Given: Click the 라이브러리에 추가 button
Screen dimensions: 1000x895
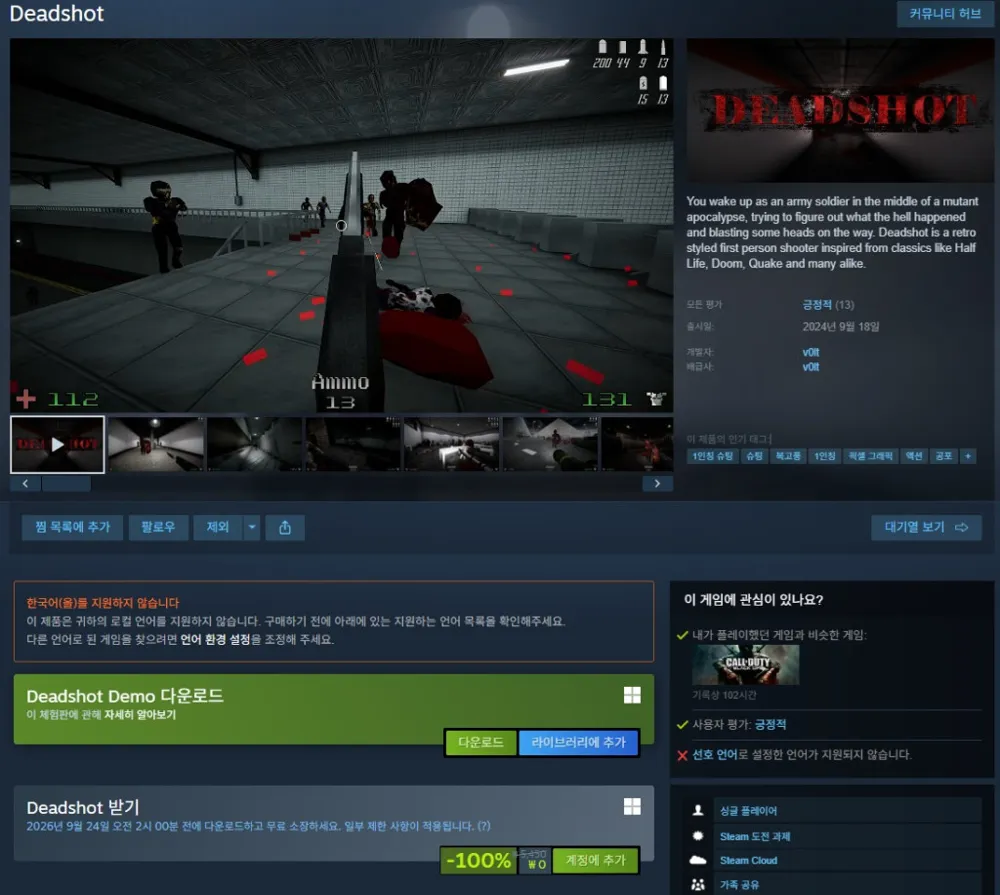Looking at the screenshot, I should 578,743.
